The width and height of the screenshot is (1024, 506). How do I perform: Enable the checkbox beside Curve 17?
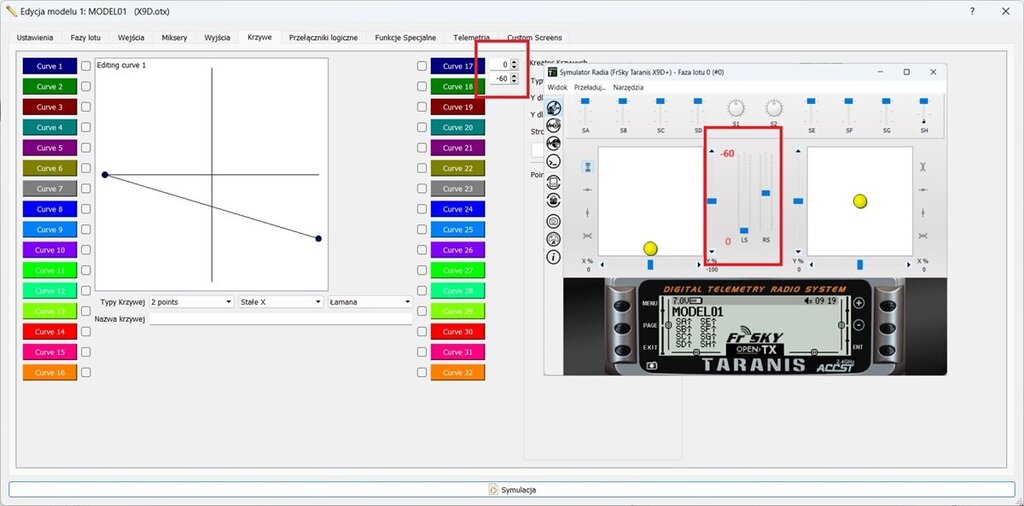422,66
